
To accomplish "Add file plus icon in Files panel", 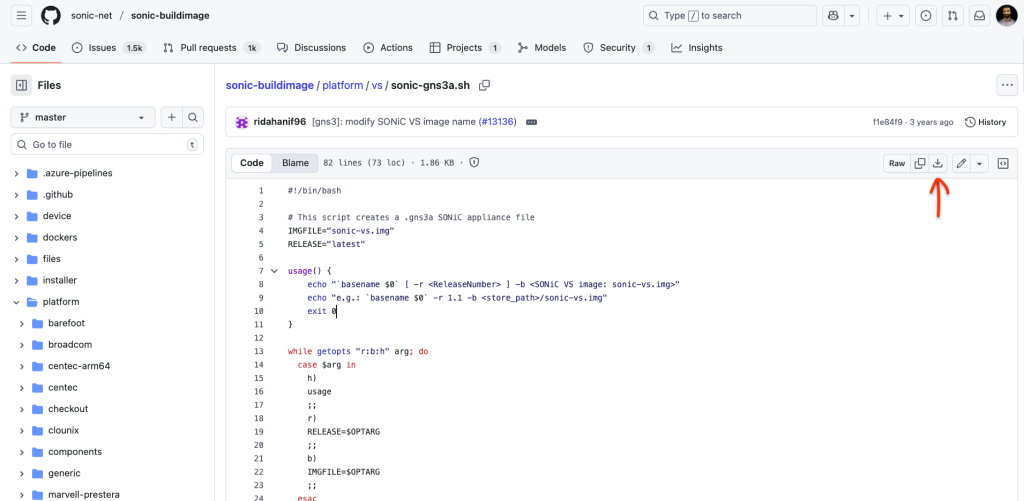I will tap(171, 117).
